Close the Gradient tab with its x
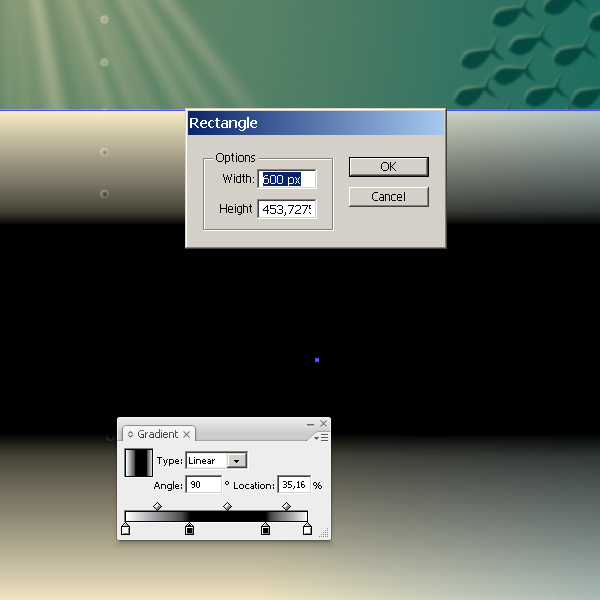Viewport: 600px width, 600px height. (186, 434)
